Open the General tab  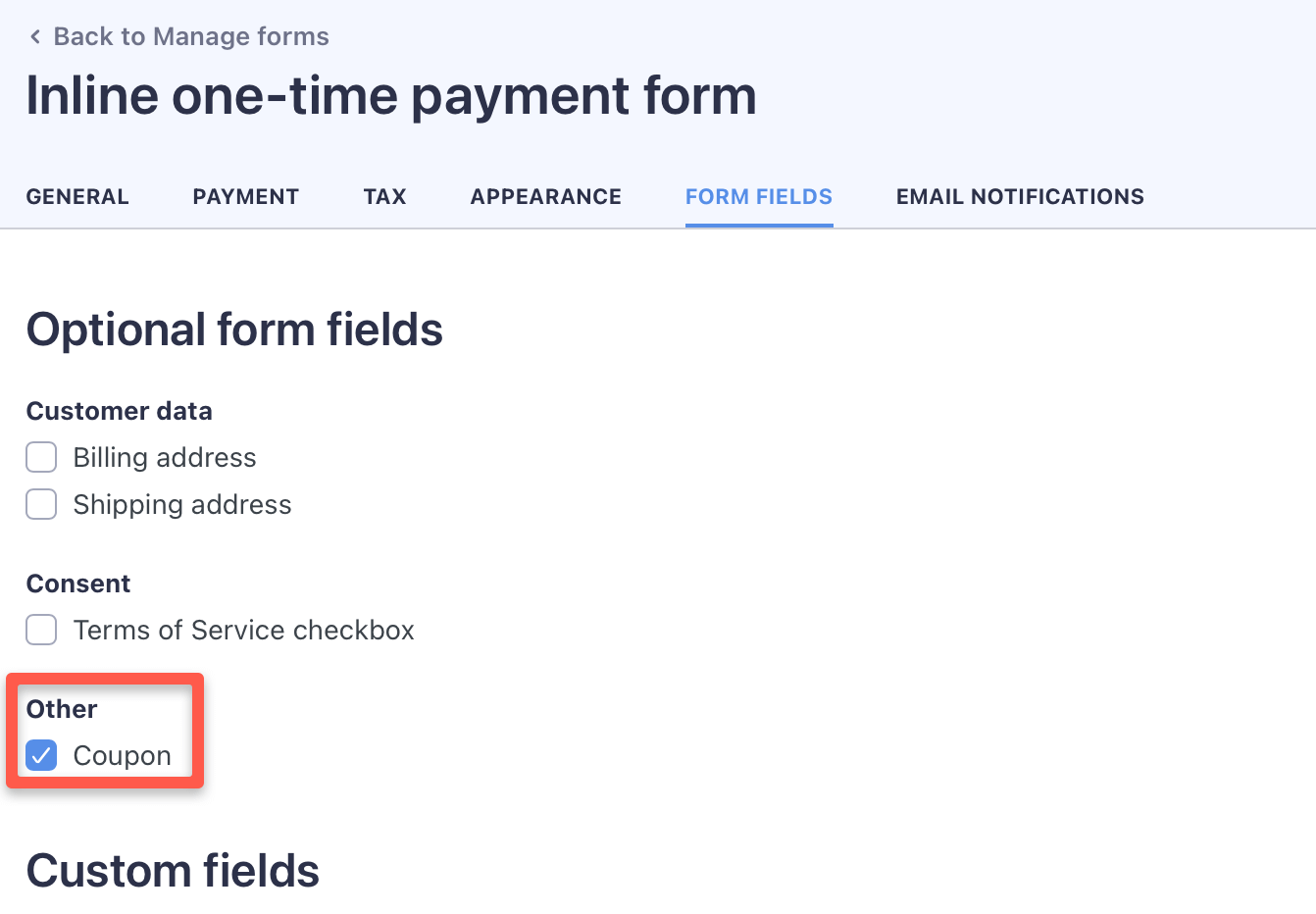click(77, 197)
